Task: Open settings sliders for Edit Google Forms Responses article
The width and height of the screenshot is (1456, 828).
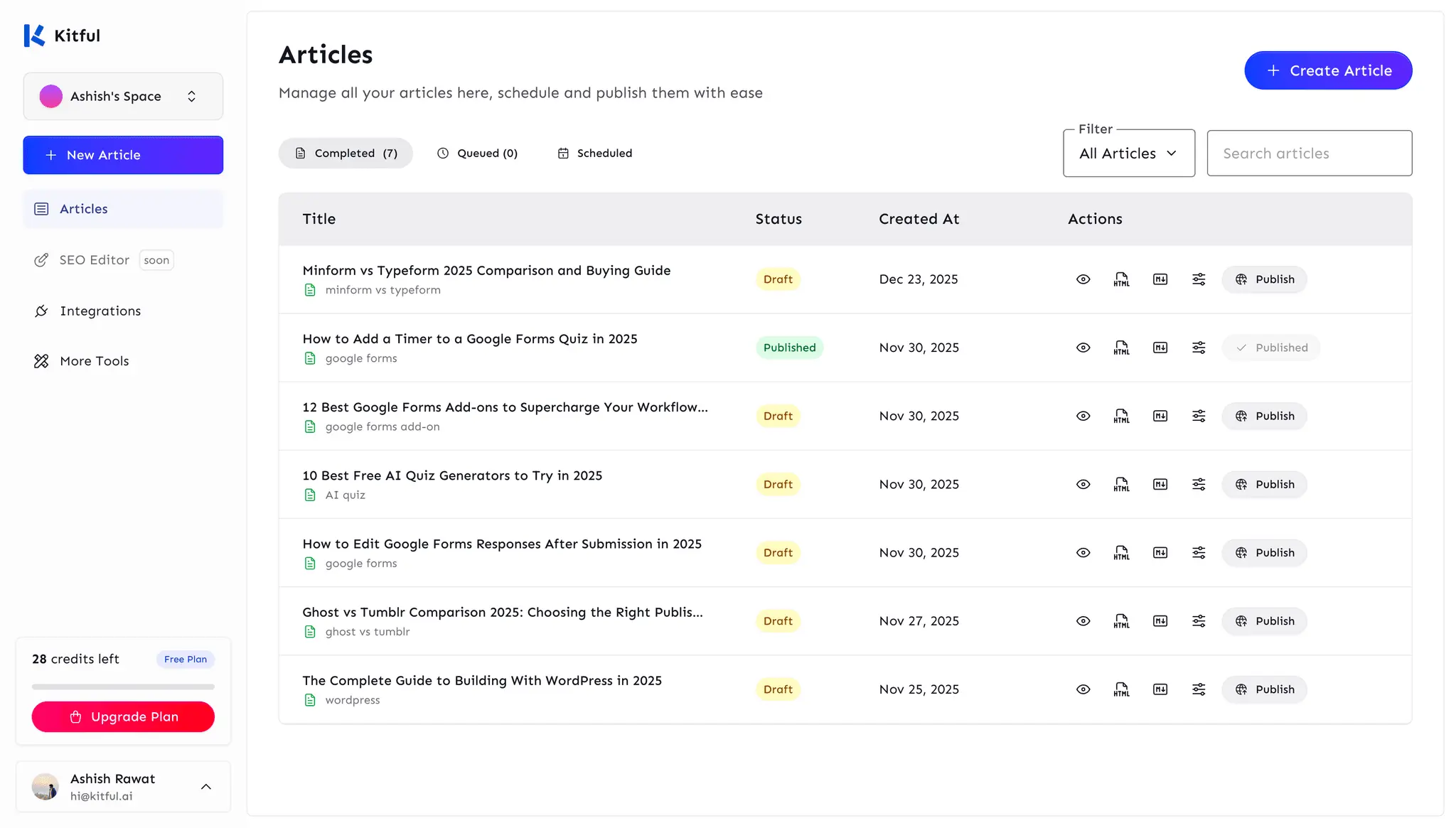Action: coord(1199,552)
